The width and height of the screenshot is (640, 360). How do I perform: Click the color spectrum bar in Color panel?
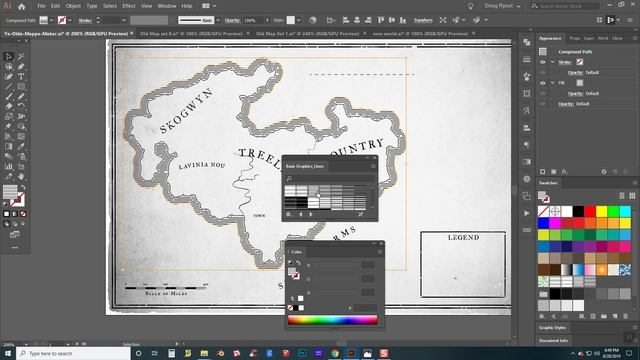tap(332, 320)
